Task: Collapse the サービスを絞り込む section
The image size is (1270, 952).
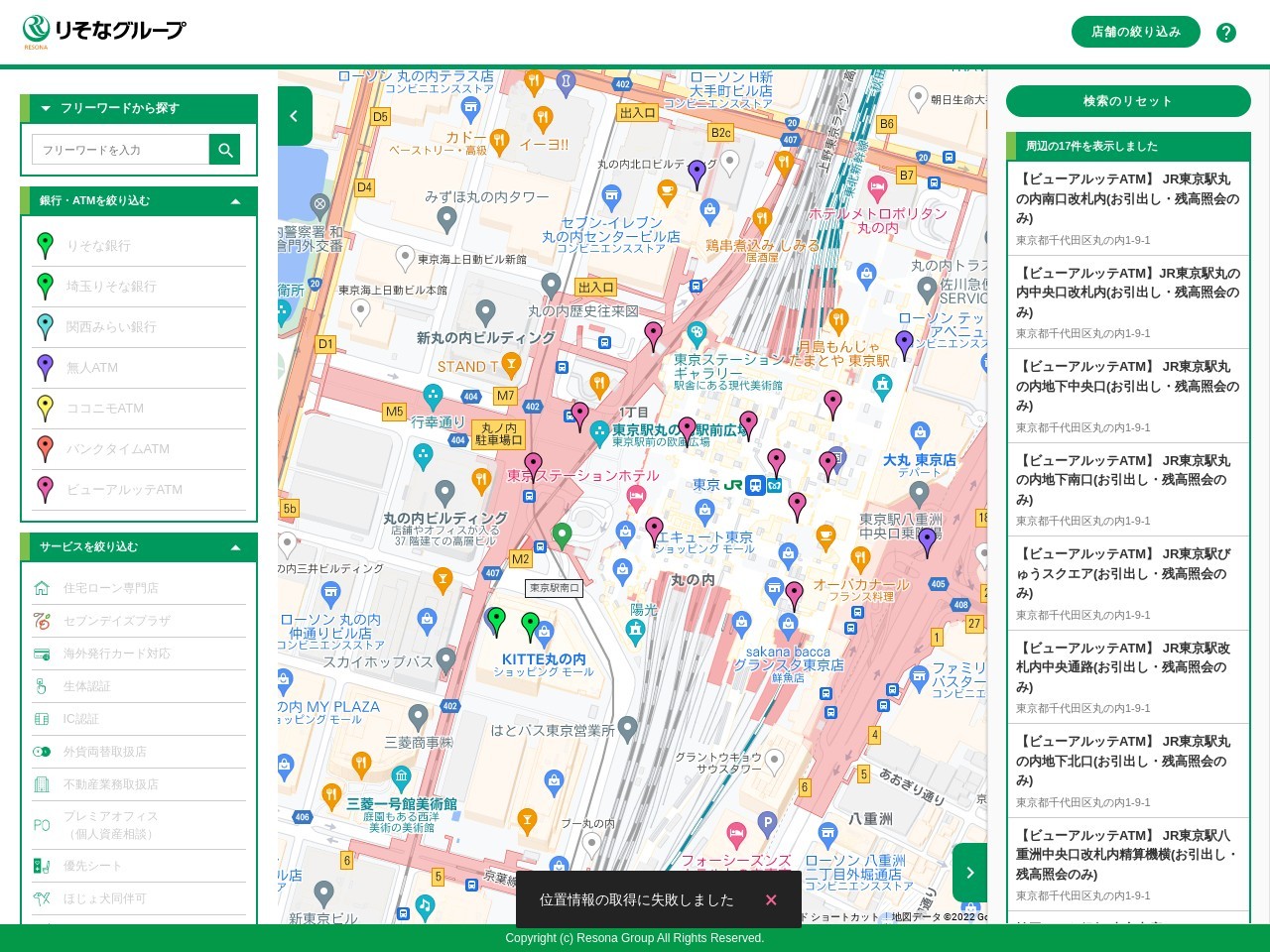Action: pos(235,547)
